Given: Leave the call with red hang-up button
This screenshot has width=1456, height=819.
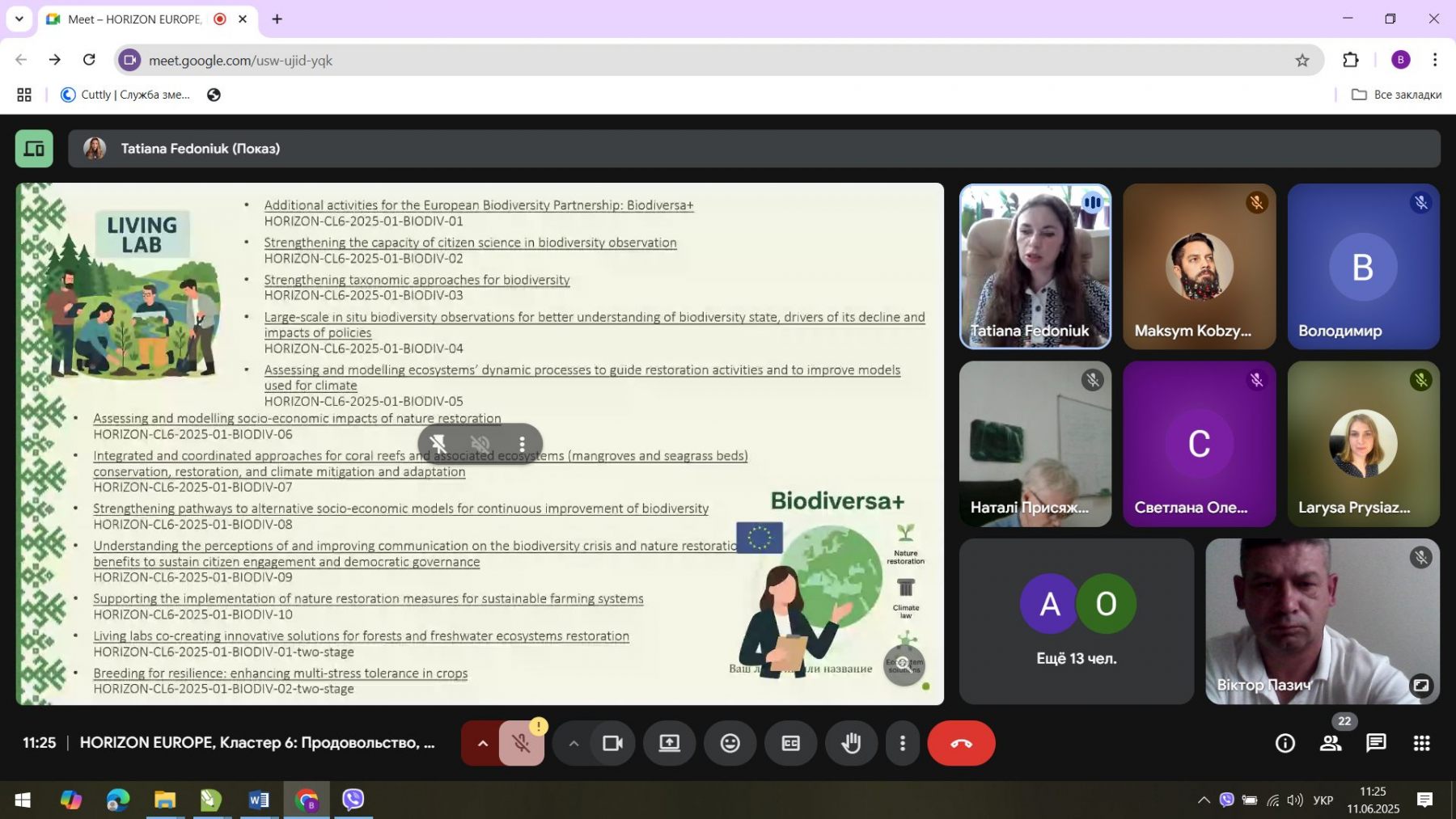Looking at the screenshot, I should click(961, 743).
